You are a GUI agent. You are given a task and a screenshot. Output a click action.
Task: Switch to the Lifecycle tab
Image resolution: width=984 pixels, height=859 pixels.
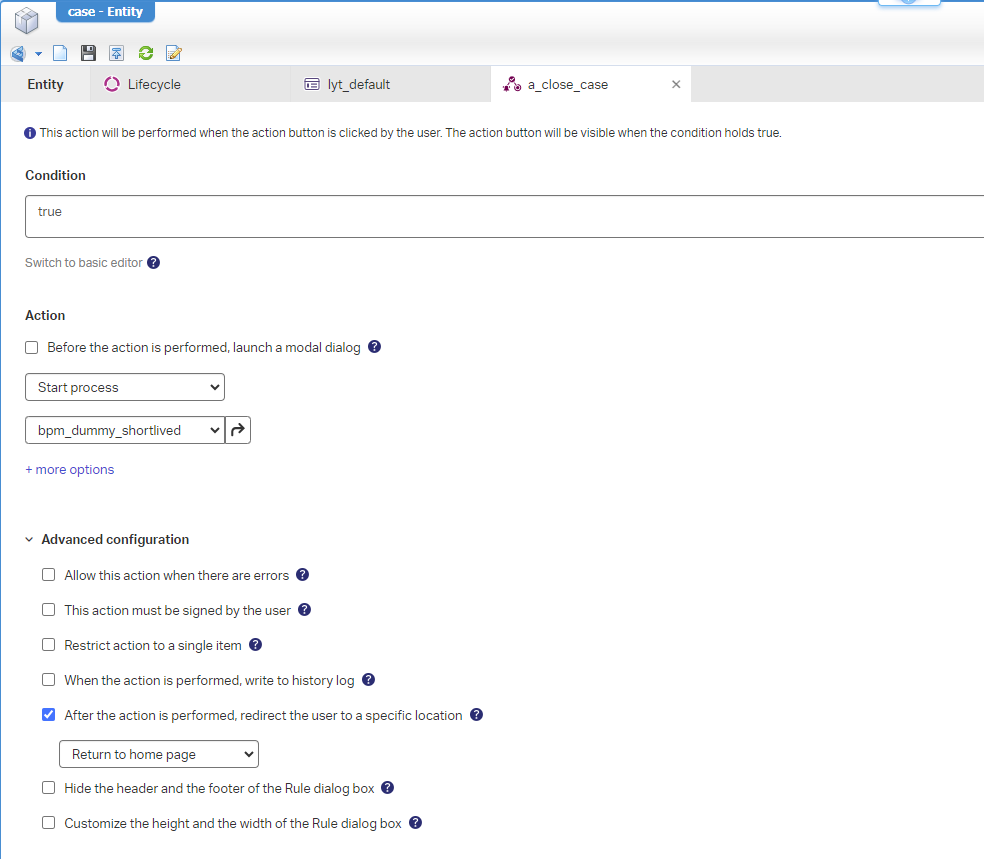[154, 85]
